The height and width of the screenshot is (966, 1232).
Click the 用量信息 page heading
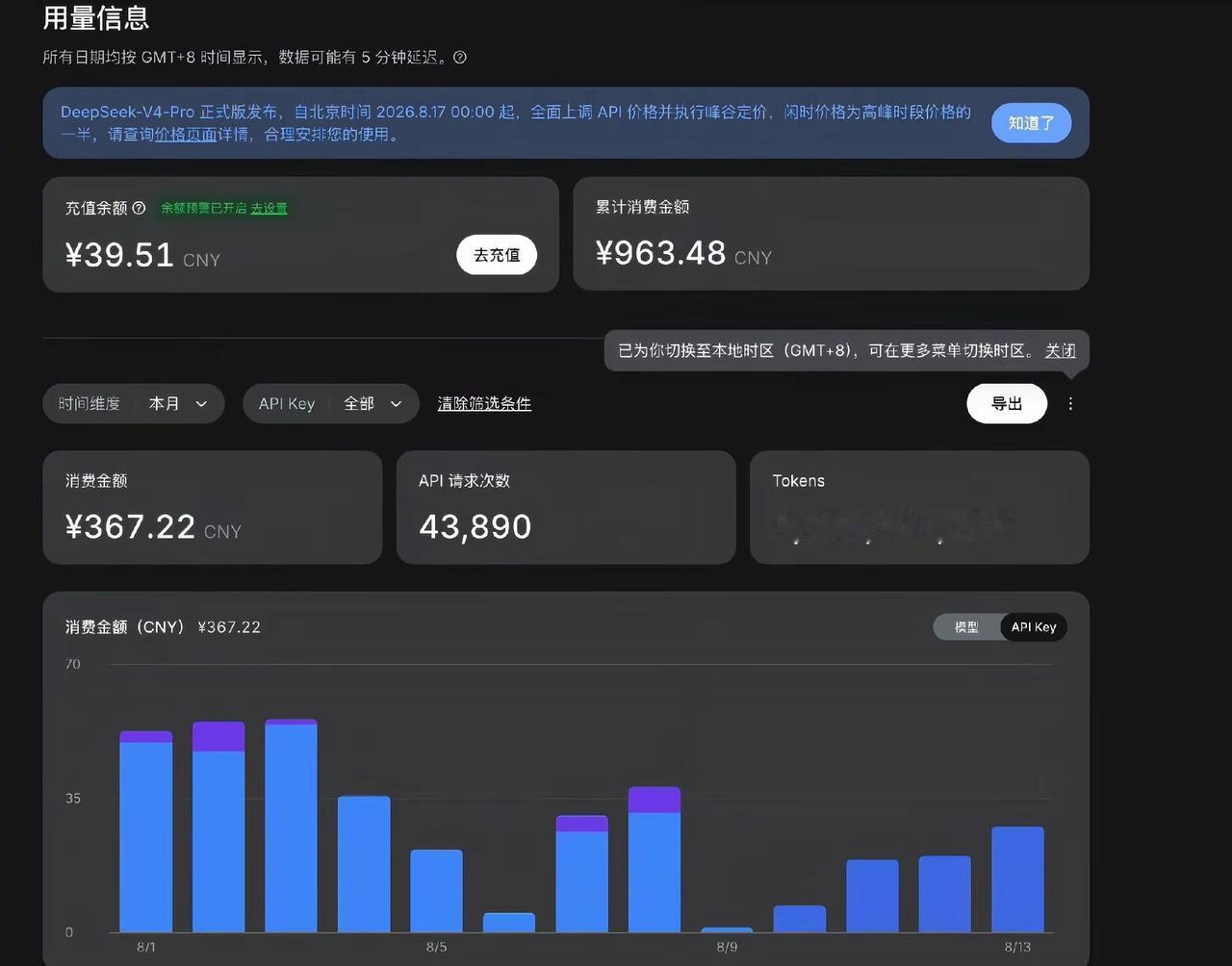tap(96, 17)
